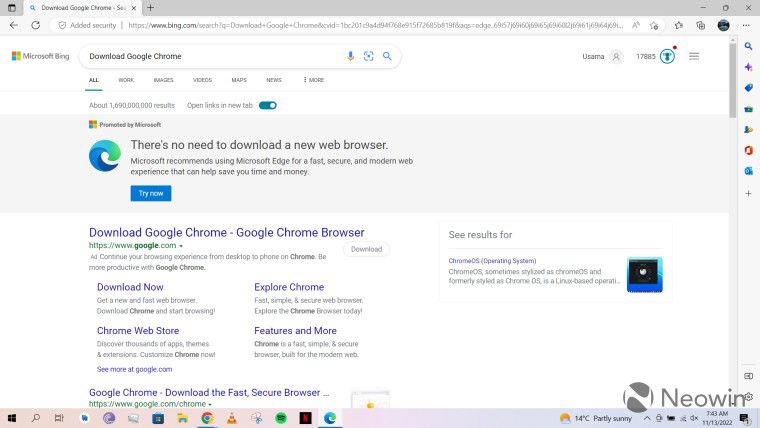Launch VLC from the taskbar
The width and height of the screenshot is (760, 428).
232,418
